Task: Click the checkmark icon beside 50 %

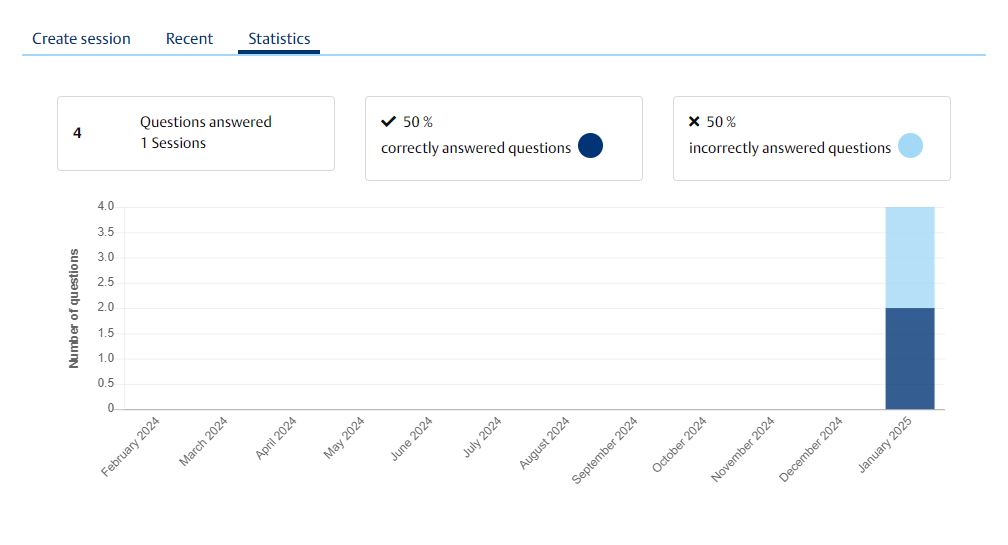Action: pyautogui.click(x=389, y=122)
